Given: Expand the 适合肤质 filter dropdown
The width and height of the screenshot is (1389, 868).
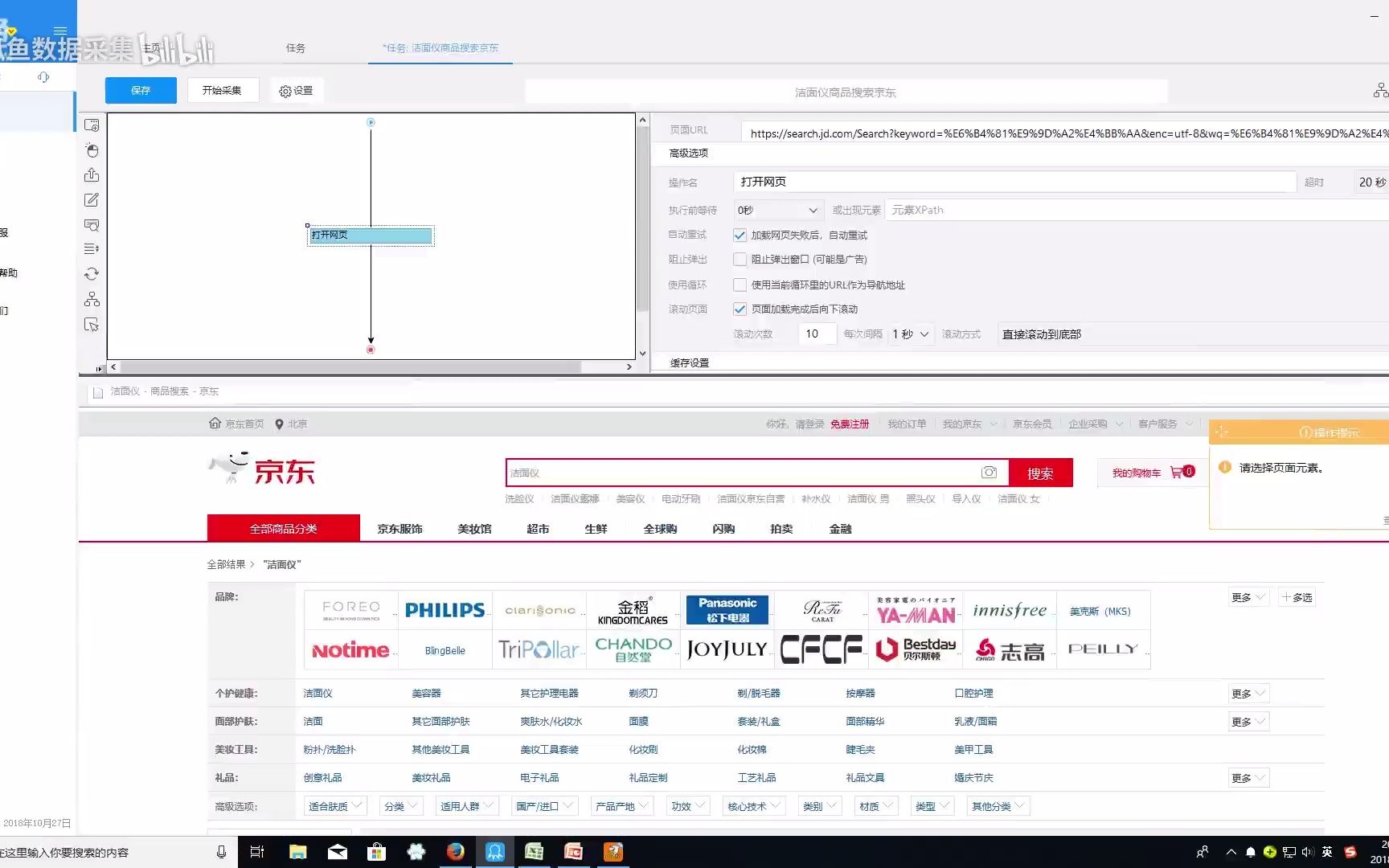Looking at the screenshot, I should [x=336, y=806].
